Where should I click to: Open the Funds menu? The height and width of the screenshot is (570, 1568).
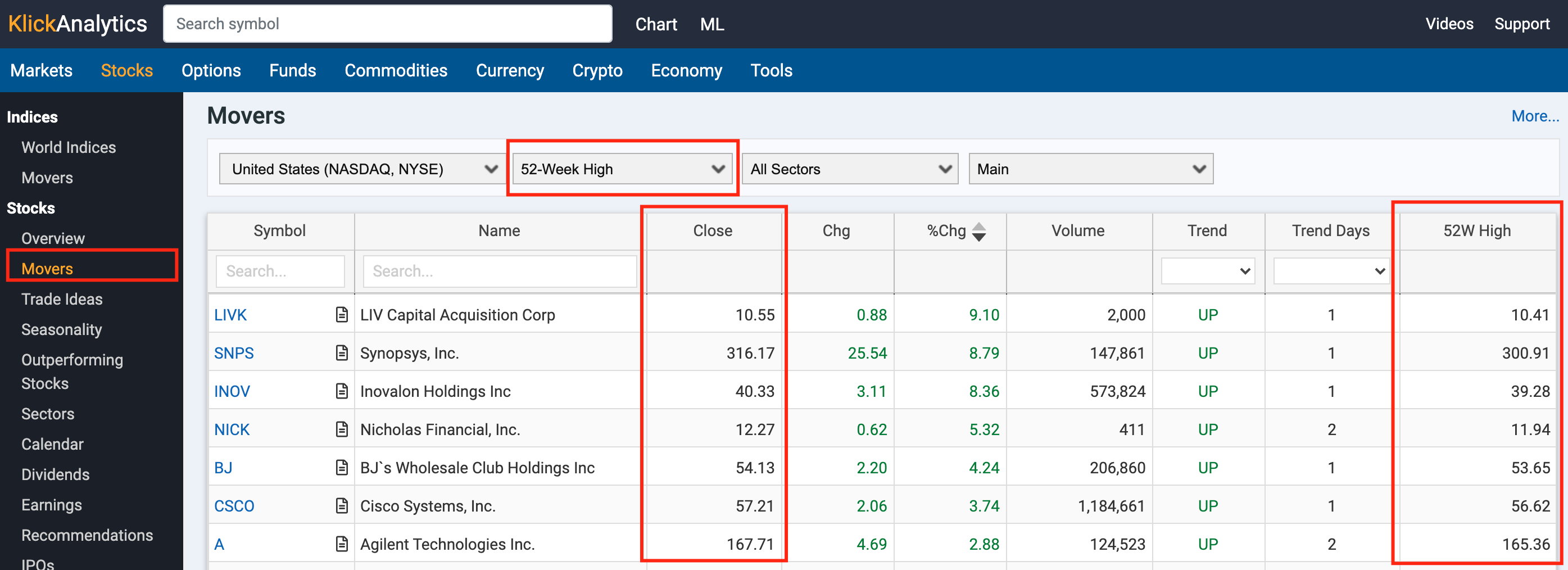[293, 71]
